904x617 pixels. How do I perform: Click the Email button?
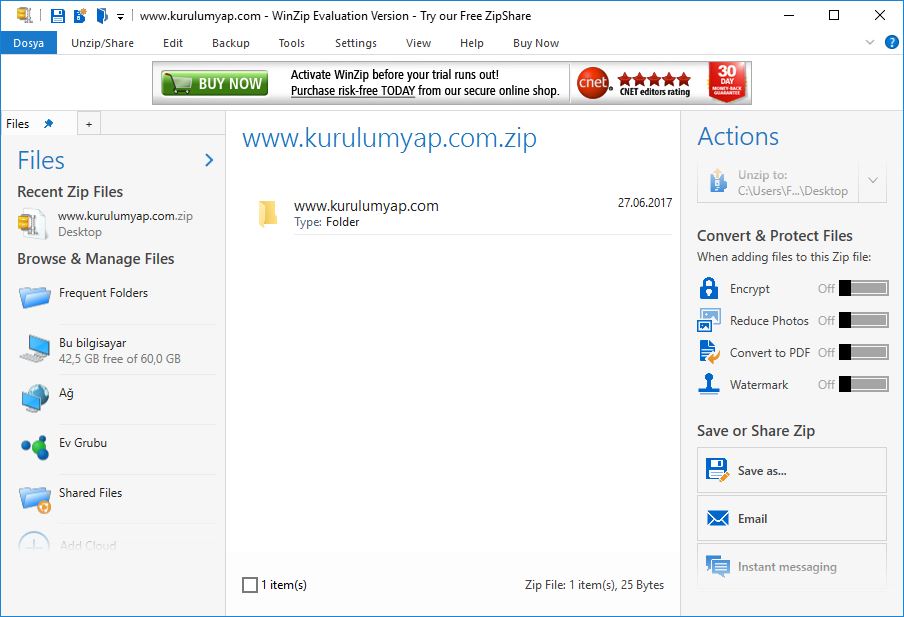792,518
